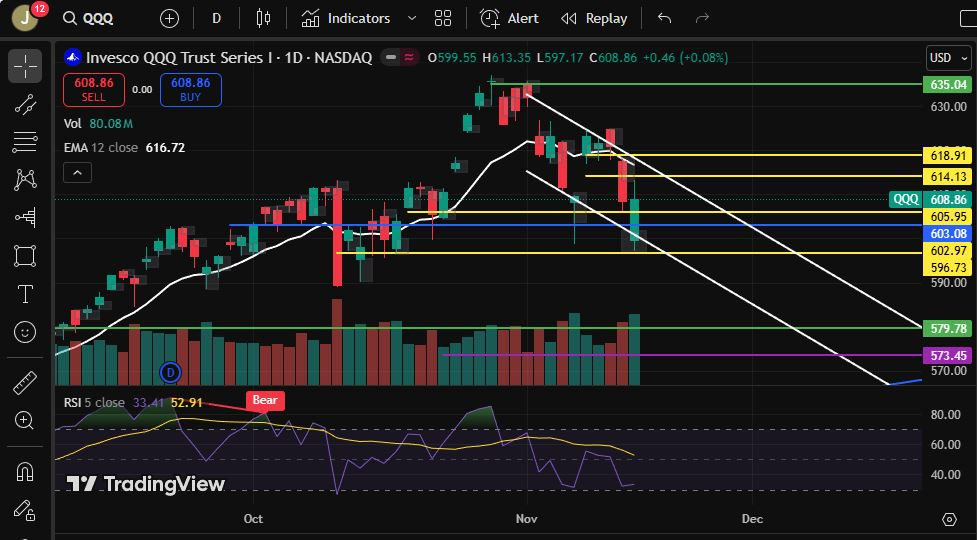Click the QQQ 608.86 last price label

(930, 199)
